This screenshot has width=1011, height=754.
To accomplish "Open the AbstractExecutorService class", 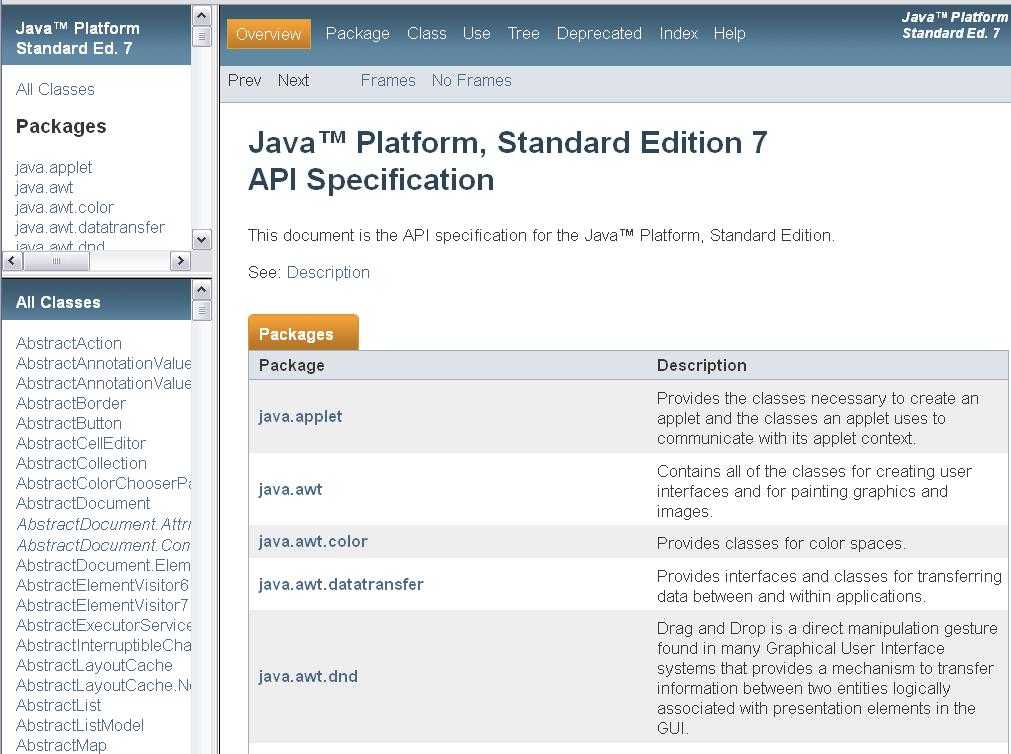I will point(103,625).
